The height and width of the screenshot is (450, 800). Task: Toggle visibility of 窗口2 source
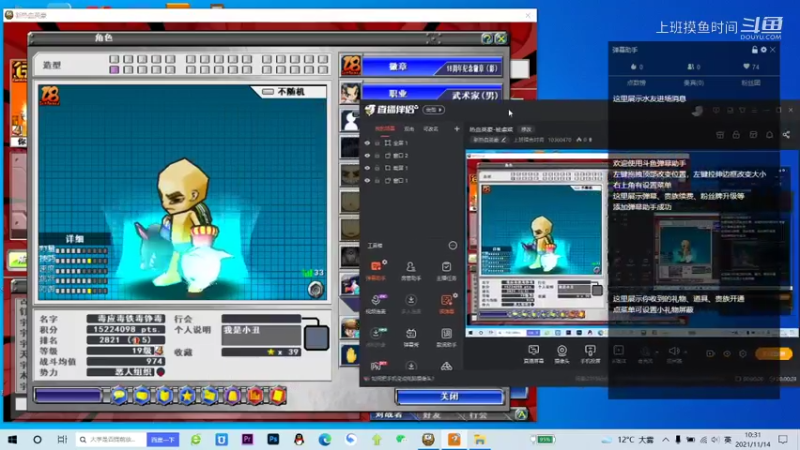pyautogui.click(x=367, y=156)
